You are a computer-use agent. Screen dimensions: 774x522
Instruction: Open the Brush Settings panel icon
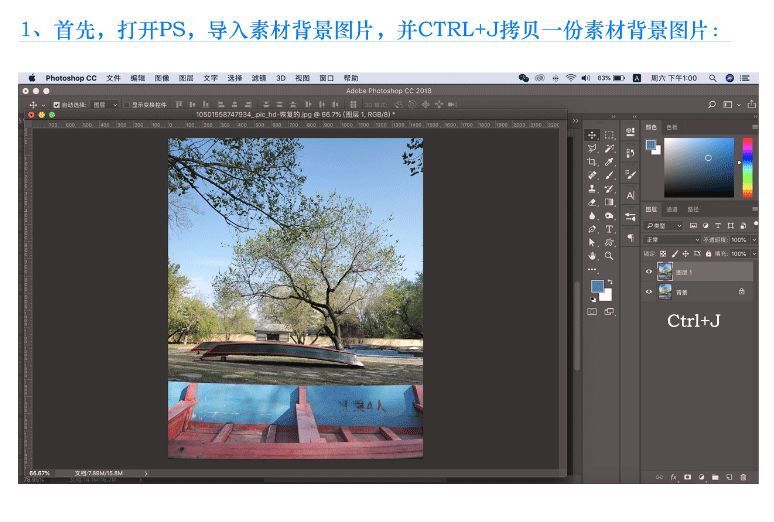coord(630,174)
